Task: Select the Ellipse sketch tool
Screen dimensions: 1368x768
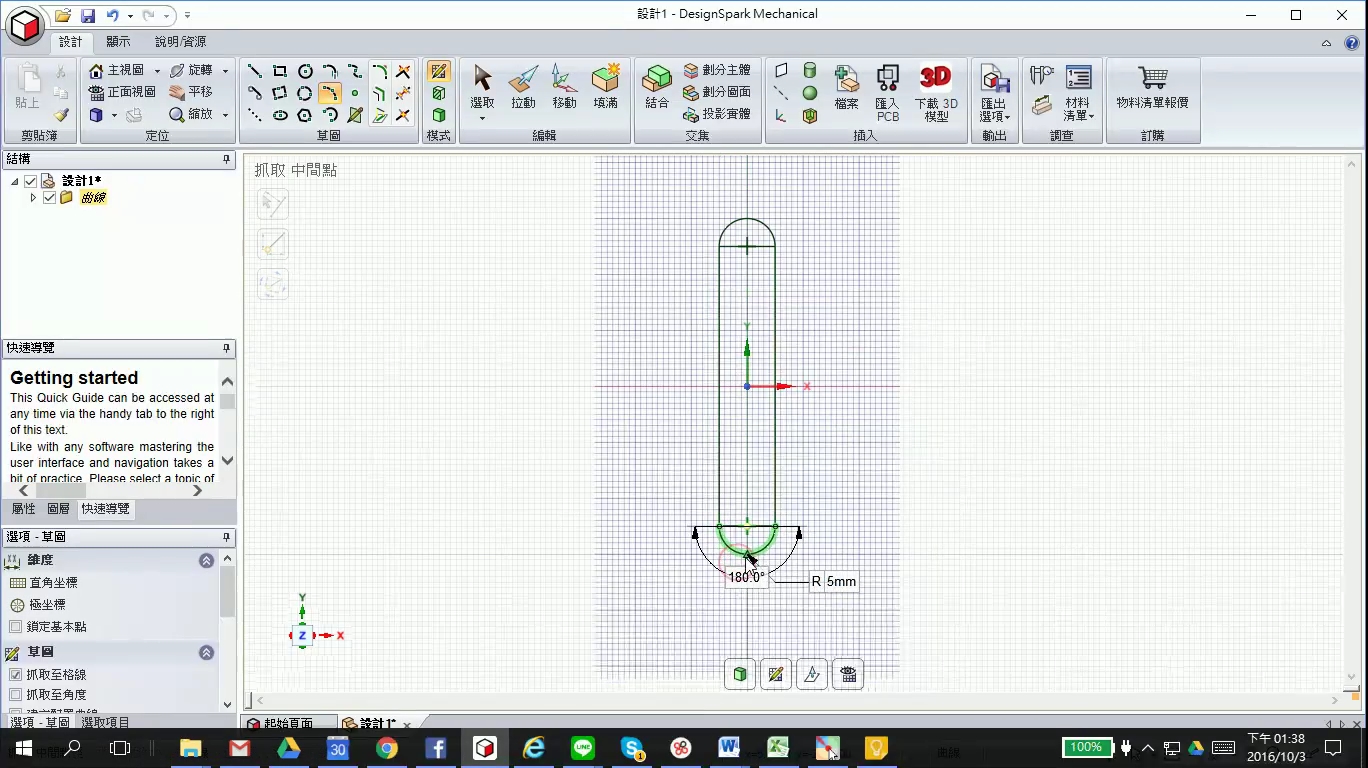Action: [x=280, y=115]
